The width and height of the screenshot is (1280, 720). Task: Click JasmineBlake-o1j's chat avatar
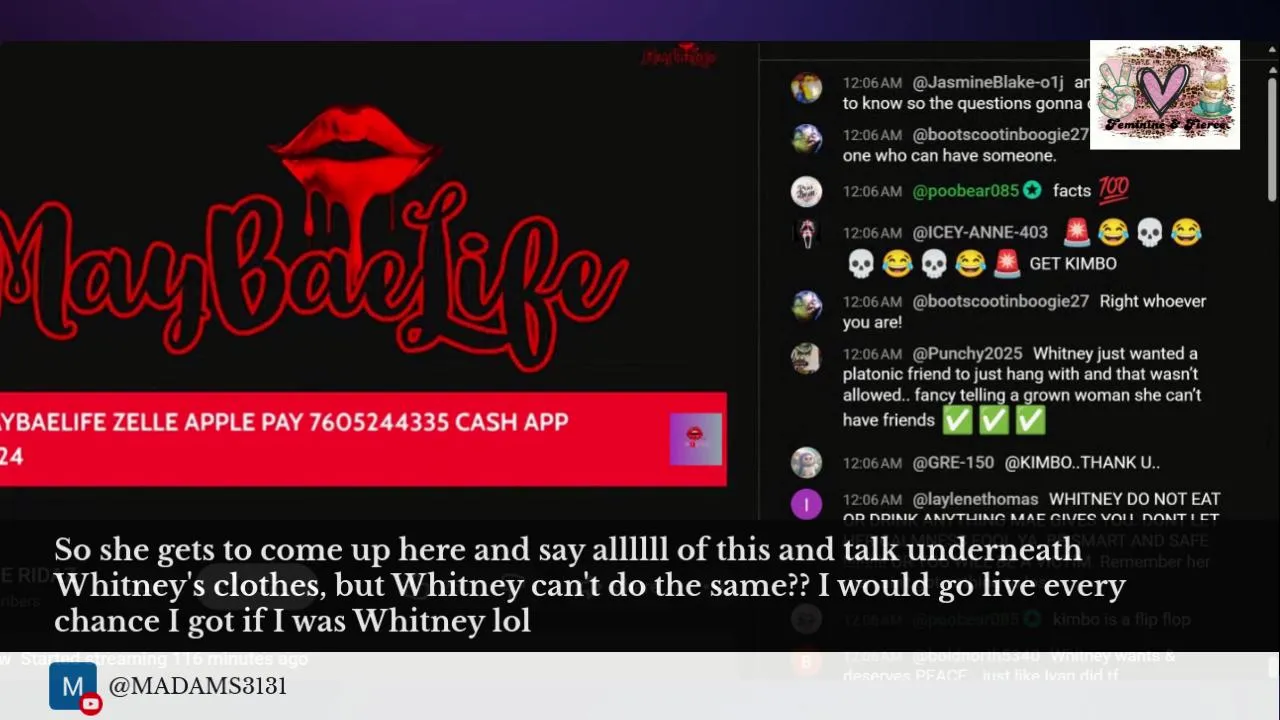pos(806,88)
